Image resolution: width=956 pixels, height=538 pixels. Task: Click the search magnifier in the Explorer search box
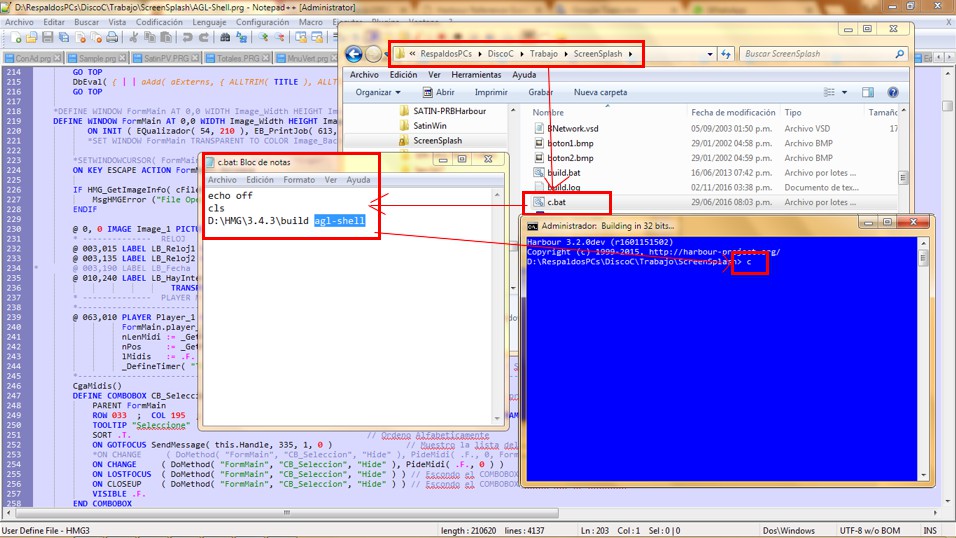click(899, 54)
